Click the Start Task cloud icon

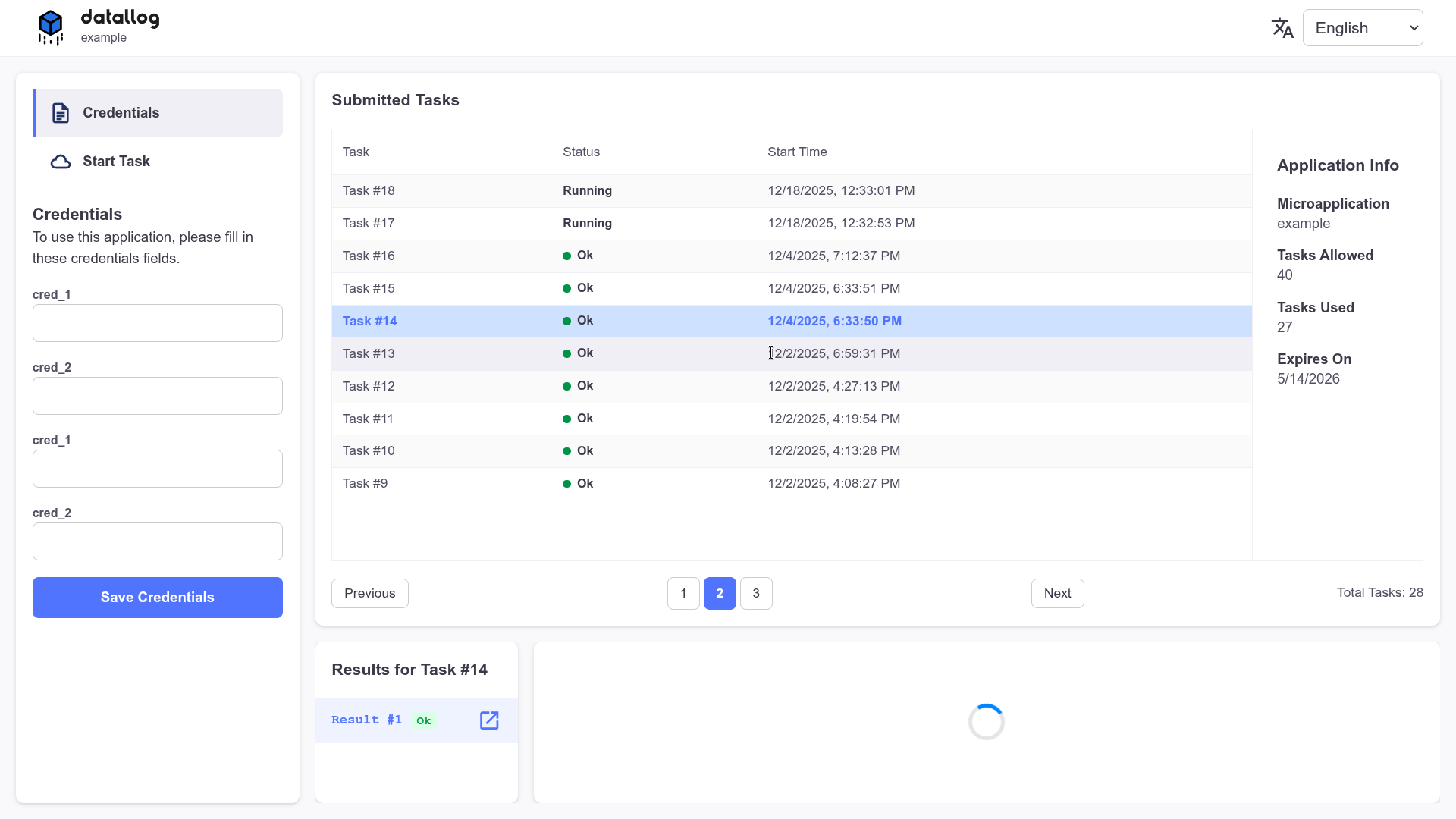61,162
